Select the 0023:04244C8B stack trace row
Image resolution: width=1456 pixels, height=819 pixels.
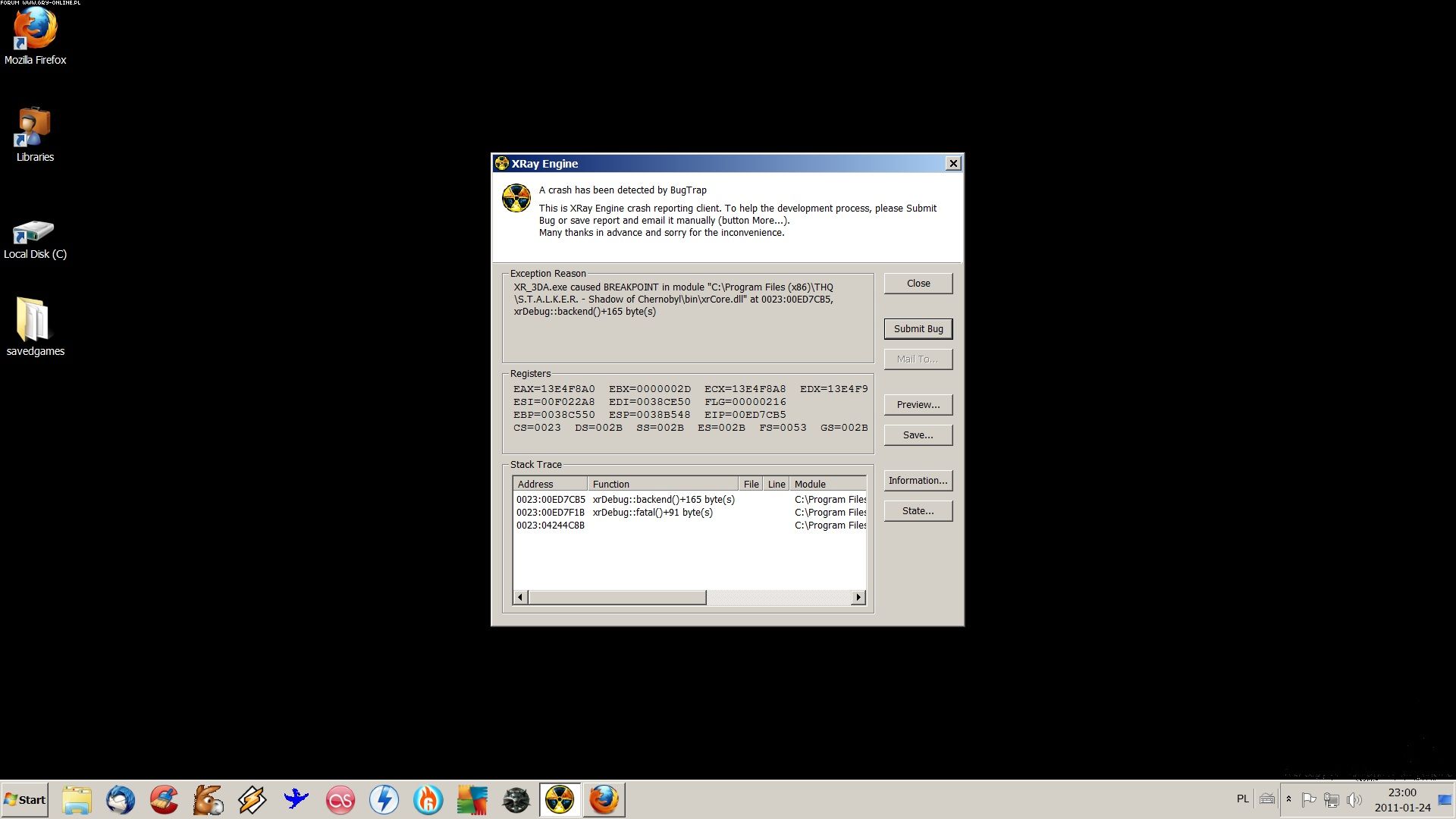pyautogui.click(x=690, y=526)
